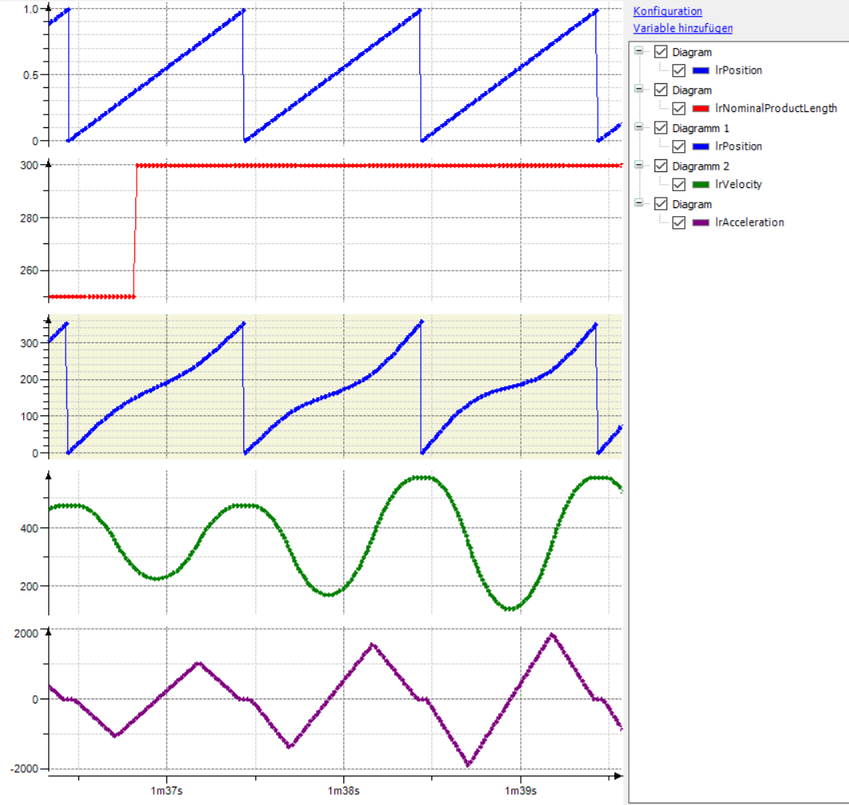Uncheck the Diagramm 2 checkbox
Viewport: 849px width, 805px height.
660,166
